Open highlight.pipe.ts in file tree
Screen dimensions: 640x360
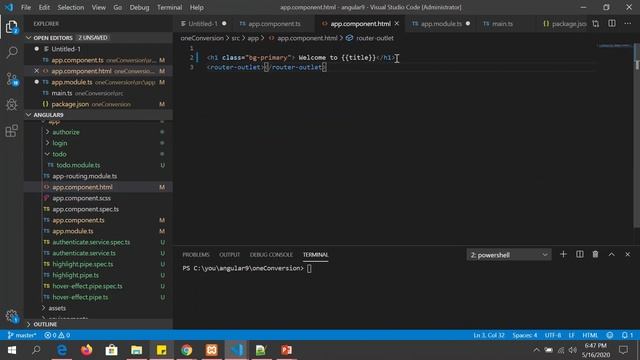pos(76,276)
